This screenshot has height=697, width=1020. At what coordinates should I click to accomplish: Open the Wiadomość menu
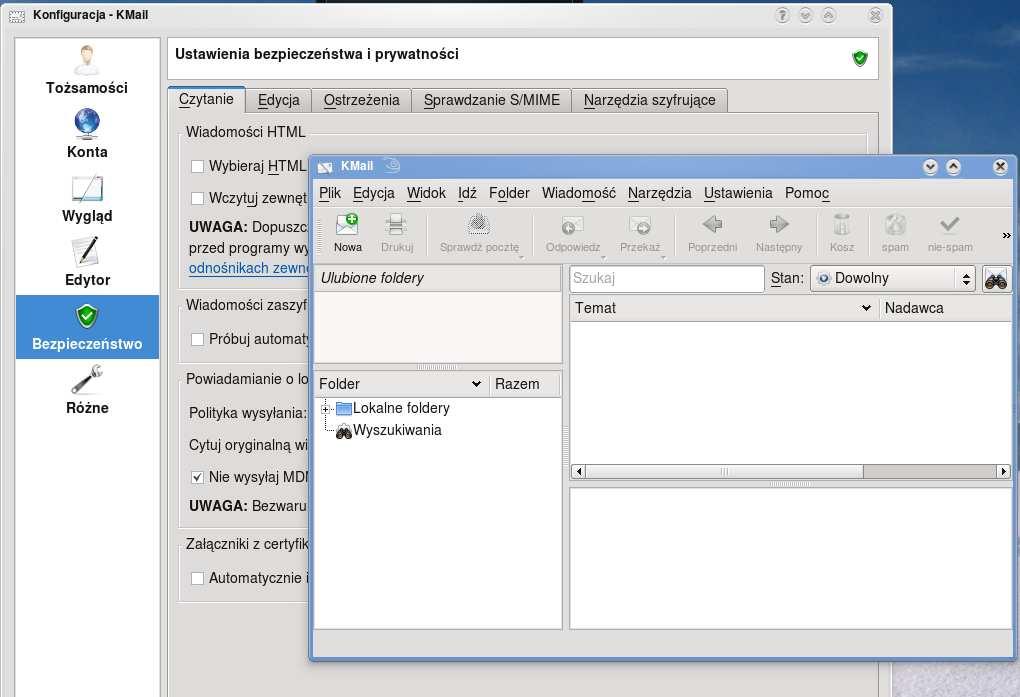578,193
